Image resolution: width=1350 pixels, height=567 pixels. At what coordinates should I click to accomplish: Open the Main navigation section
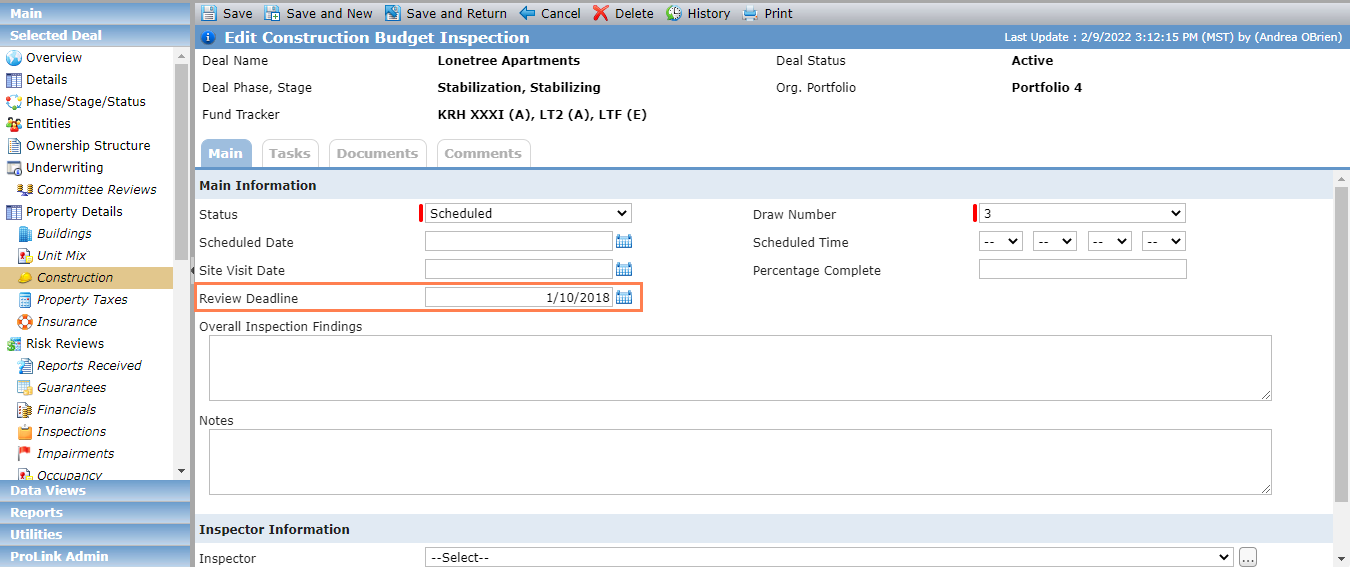[x=95, y=13]
